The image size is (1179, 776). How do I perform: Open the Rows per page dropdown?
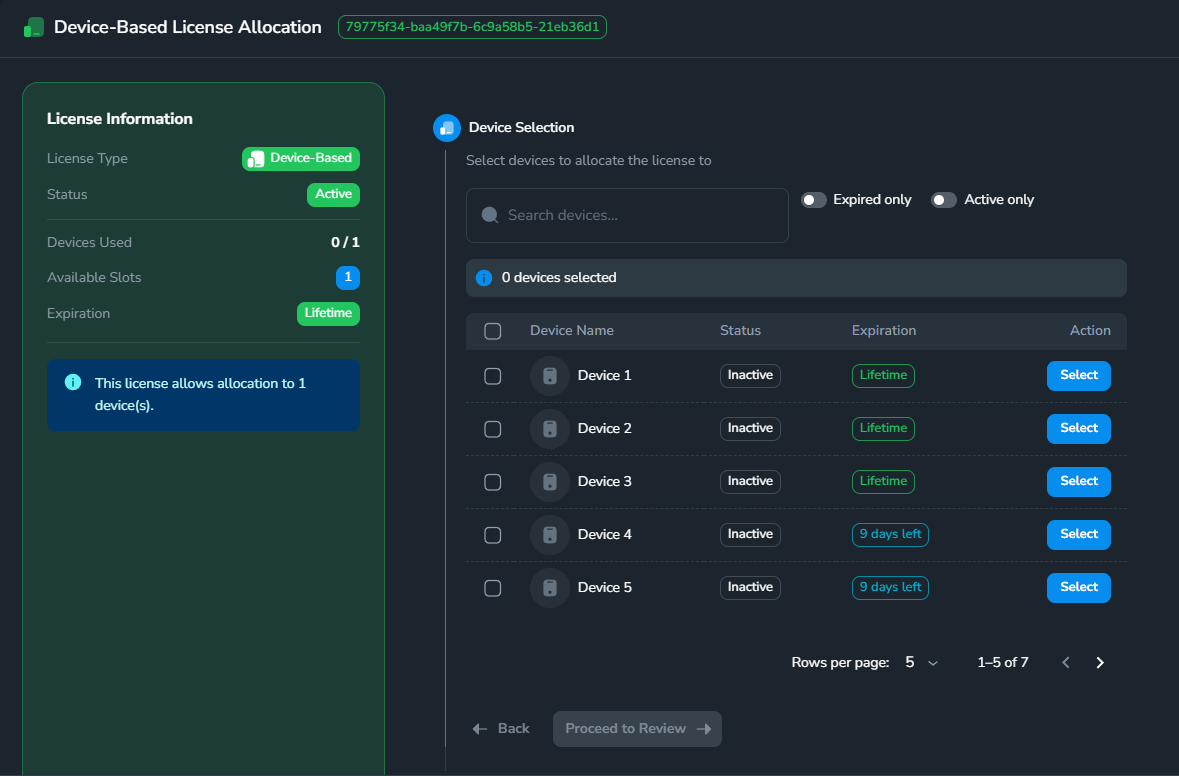click(x=921, y=662)
